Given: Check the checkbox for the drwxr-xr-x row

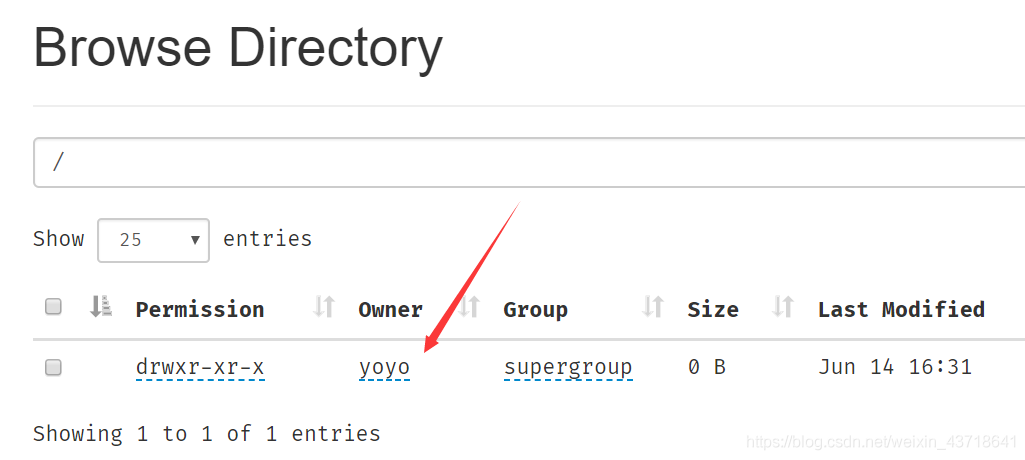Looking at the screenshot, I should click(54, 367).
